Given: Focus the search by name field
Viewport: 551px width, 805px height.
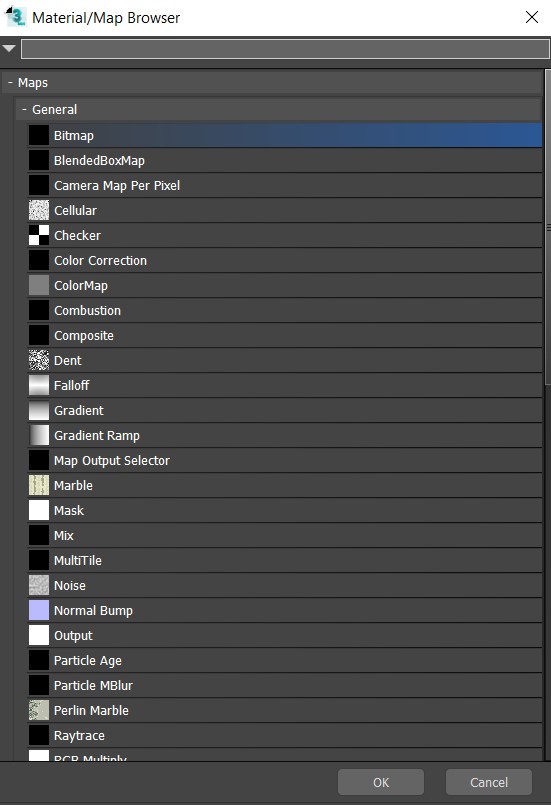Looking at the screenshot, I should (285, 49).
